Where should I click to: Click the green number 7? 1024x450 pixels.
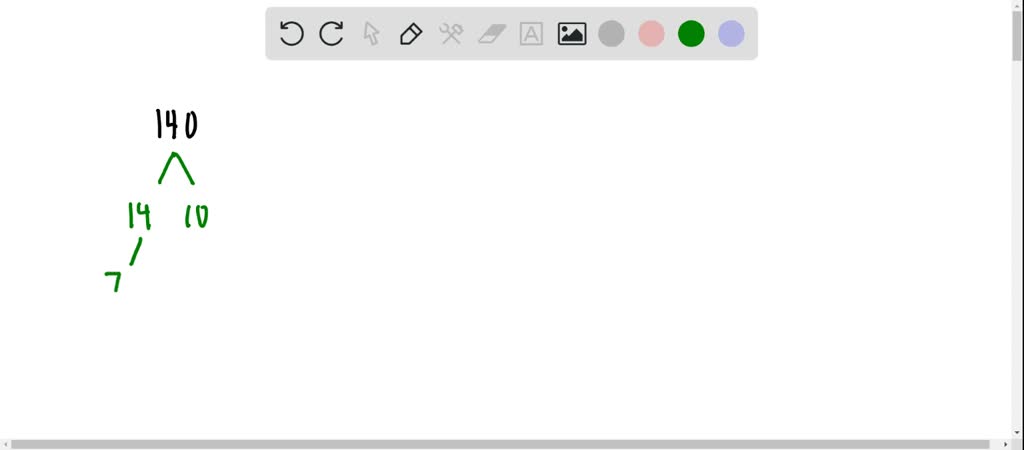(114, 281)
